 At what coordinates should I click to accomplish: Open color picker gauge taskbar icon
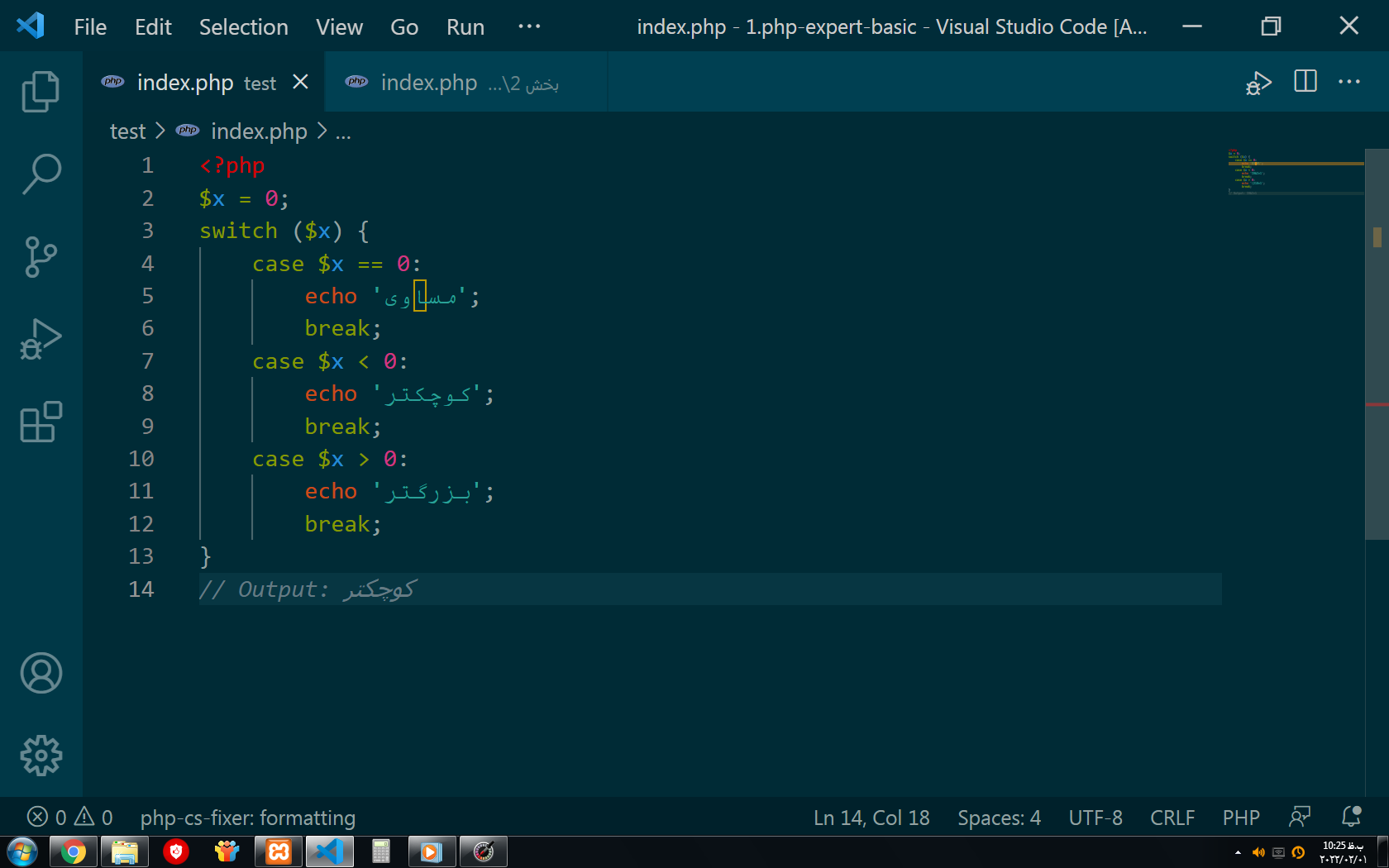click(x=484, y=851)
